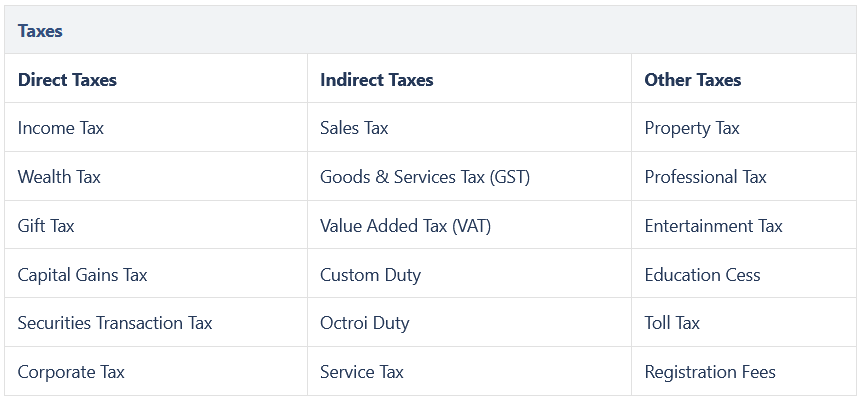Viewport: 863px width, 401px height.
Task: Click the Taxes table title
Action: pyautogui.click(x=41, y=31)
